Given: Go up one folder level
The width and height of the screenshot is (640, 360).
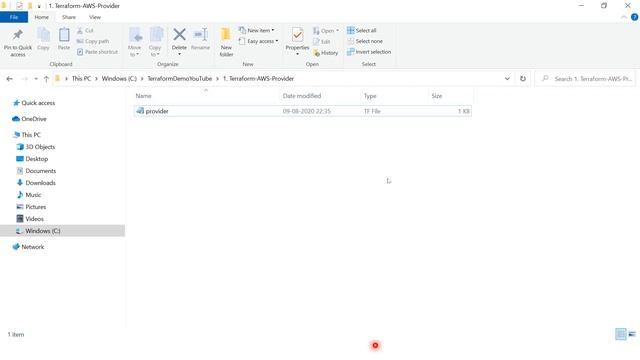Looking at the screenshot, I should pyautogui.click(x=46, y=79).
